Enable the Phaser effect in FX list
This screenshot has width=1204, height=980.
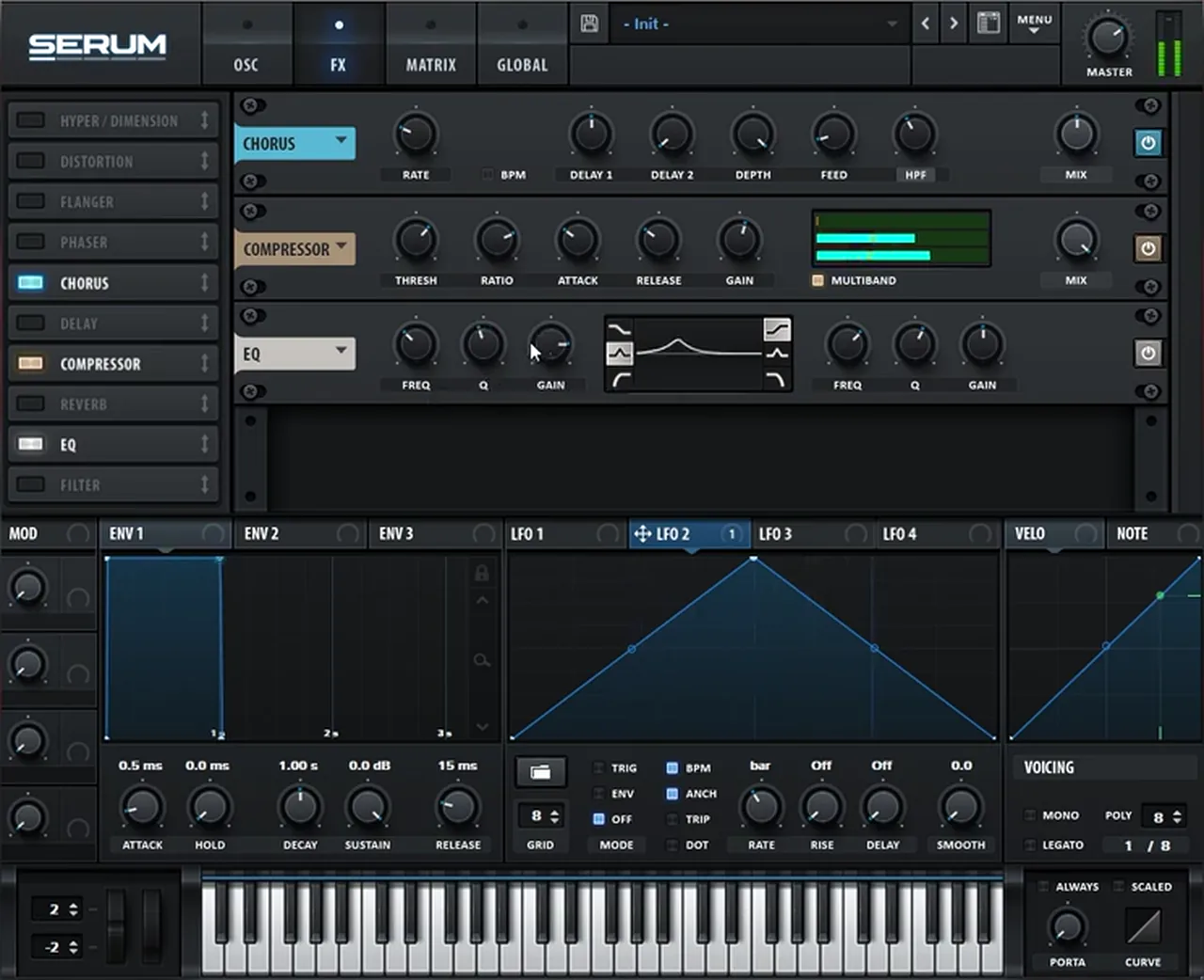point(31,242)
